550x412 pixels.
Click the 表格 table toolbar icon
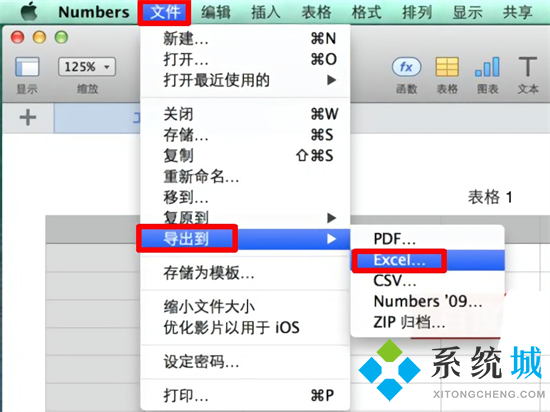[447, 67]
